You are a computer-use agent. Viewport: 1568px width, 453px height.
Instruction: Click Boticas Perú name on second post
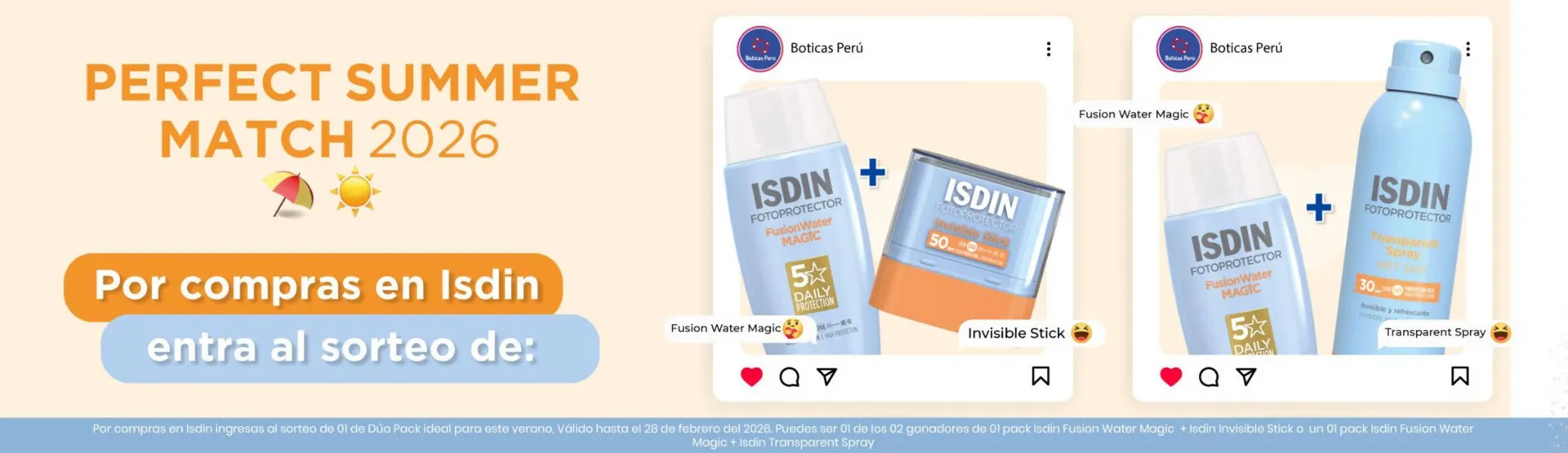(1246, 48)
